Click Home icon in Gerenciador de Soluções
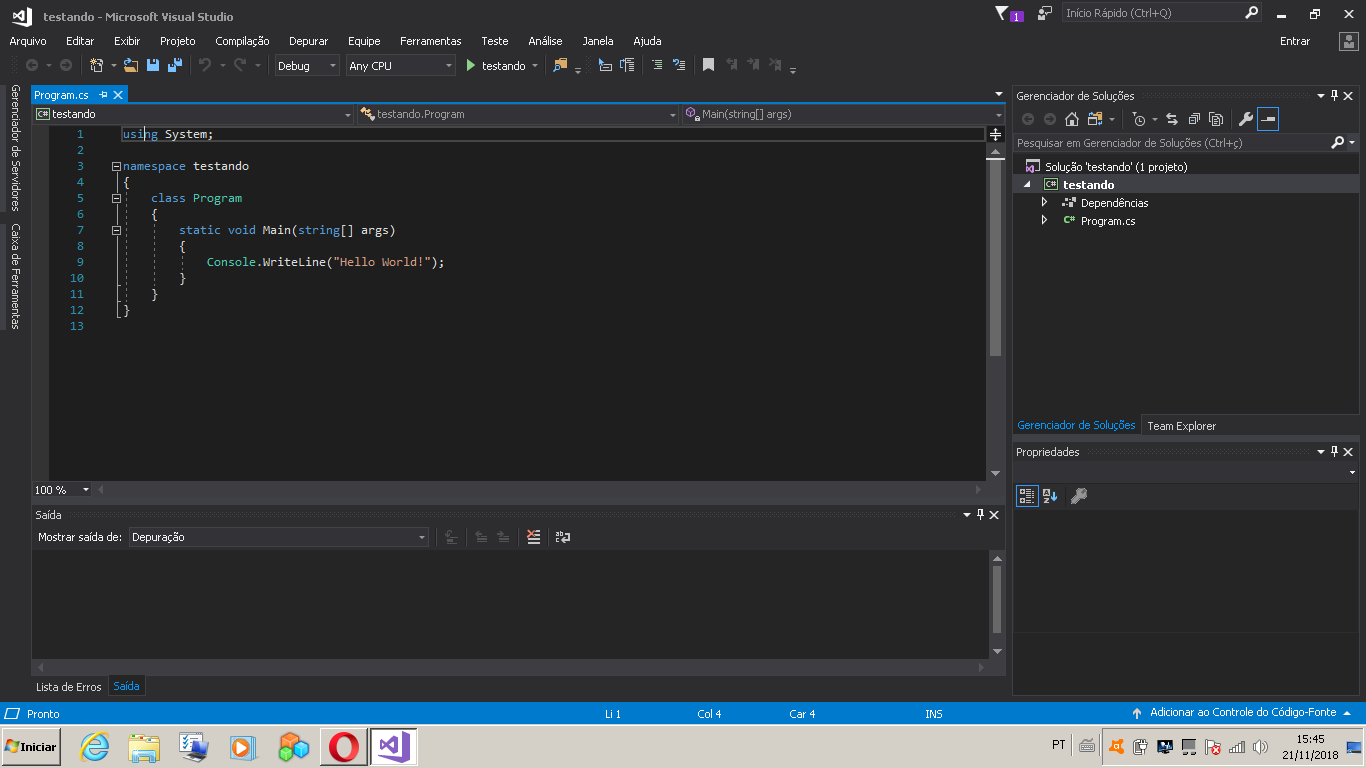1366x768 pixels. coord(1072,119)
